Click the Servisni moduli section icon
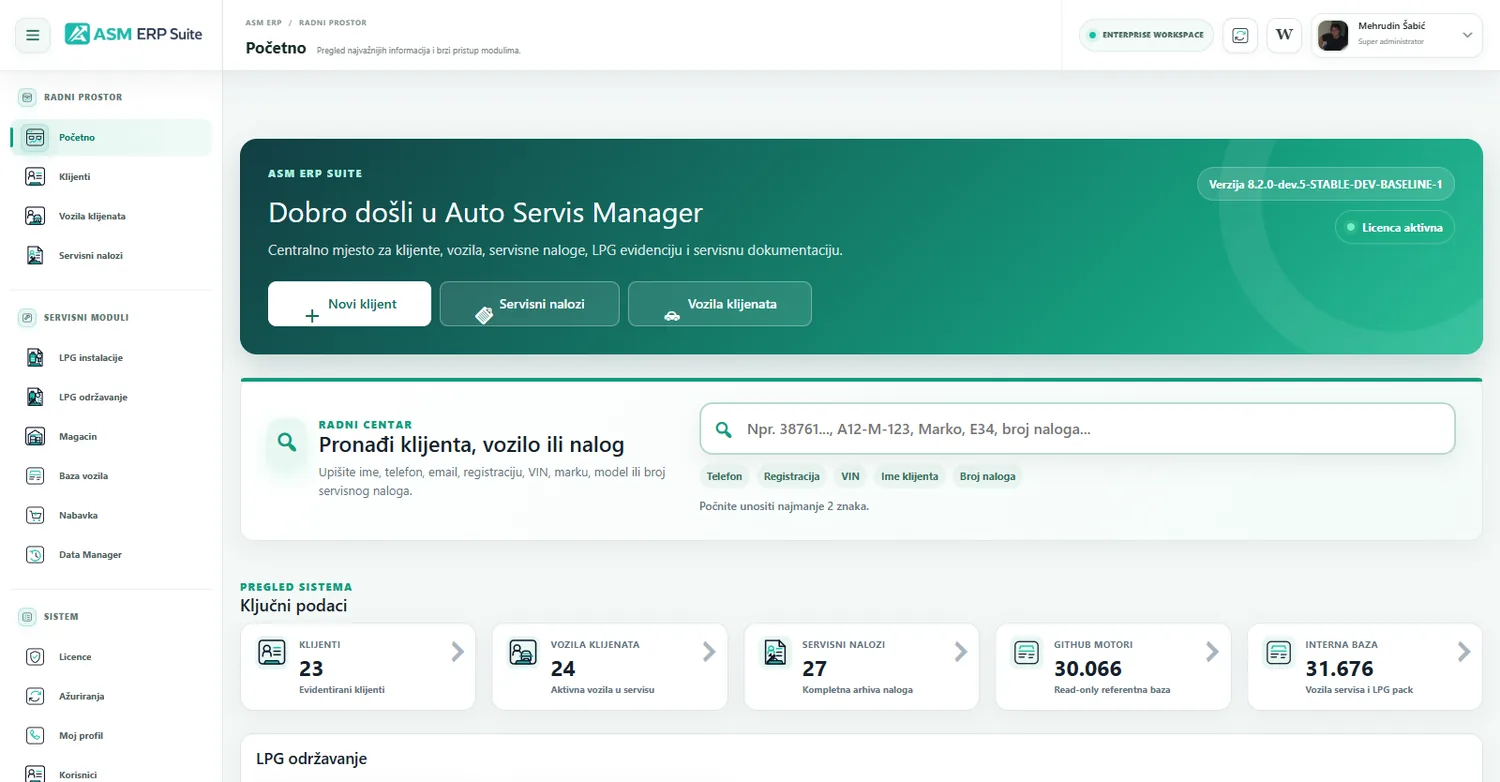Viewport: 1500px width, 782px height. [27, 318]
